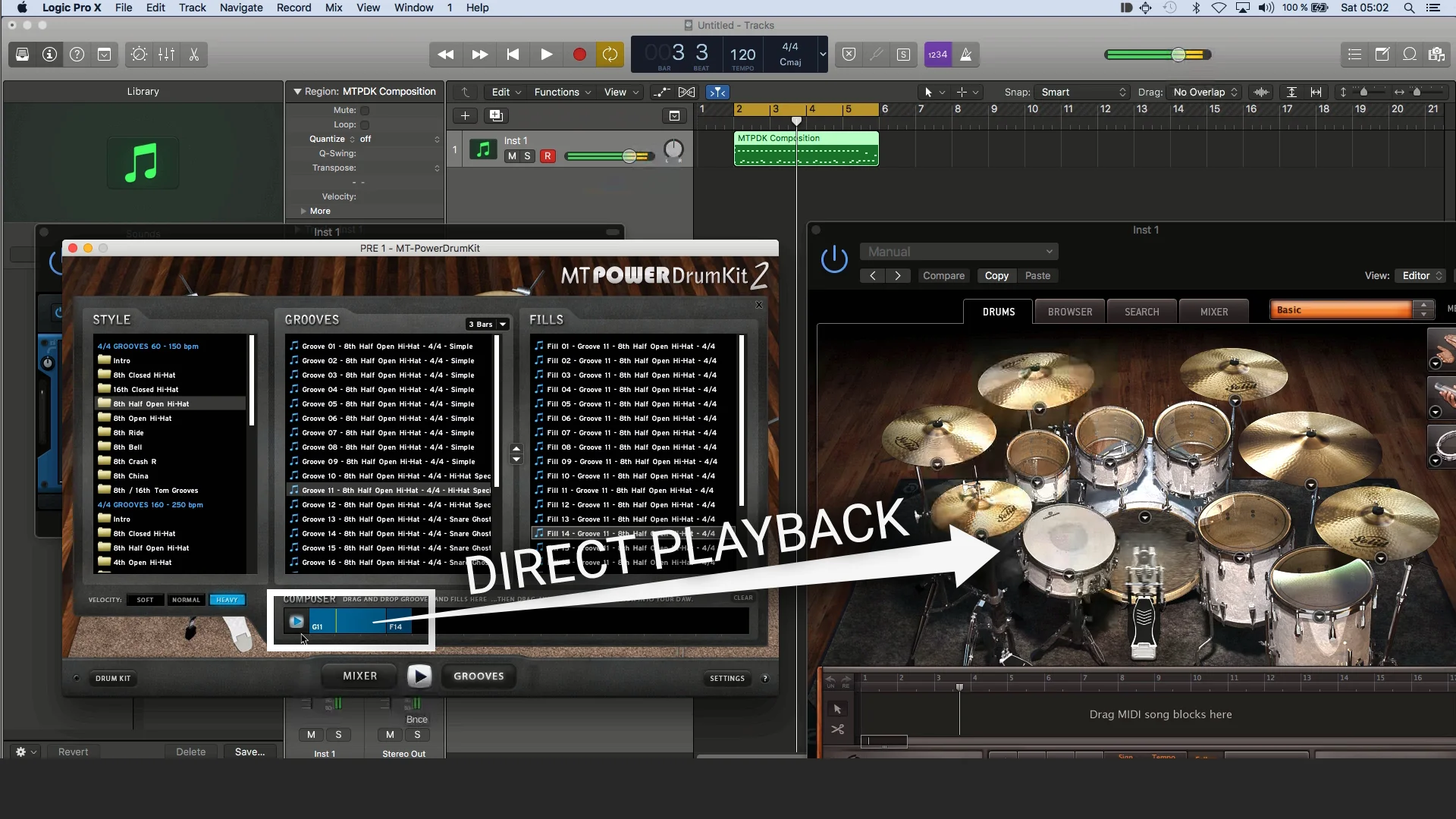Select Groove 05 in grooves list
Viewport: 1456px width, 819px height.
388,404
